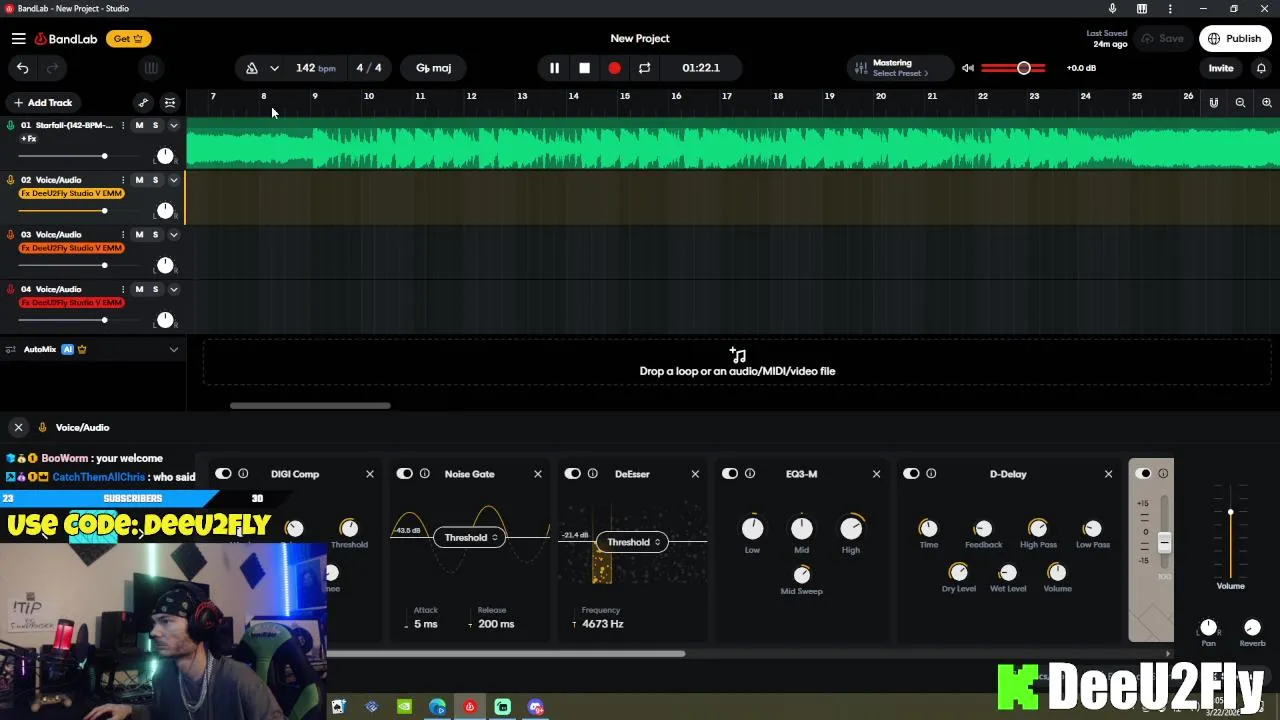Remove the EQ3-M effect
The height and width of the screenshot is (720, 1280).
pos(877,474)
